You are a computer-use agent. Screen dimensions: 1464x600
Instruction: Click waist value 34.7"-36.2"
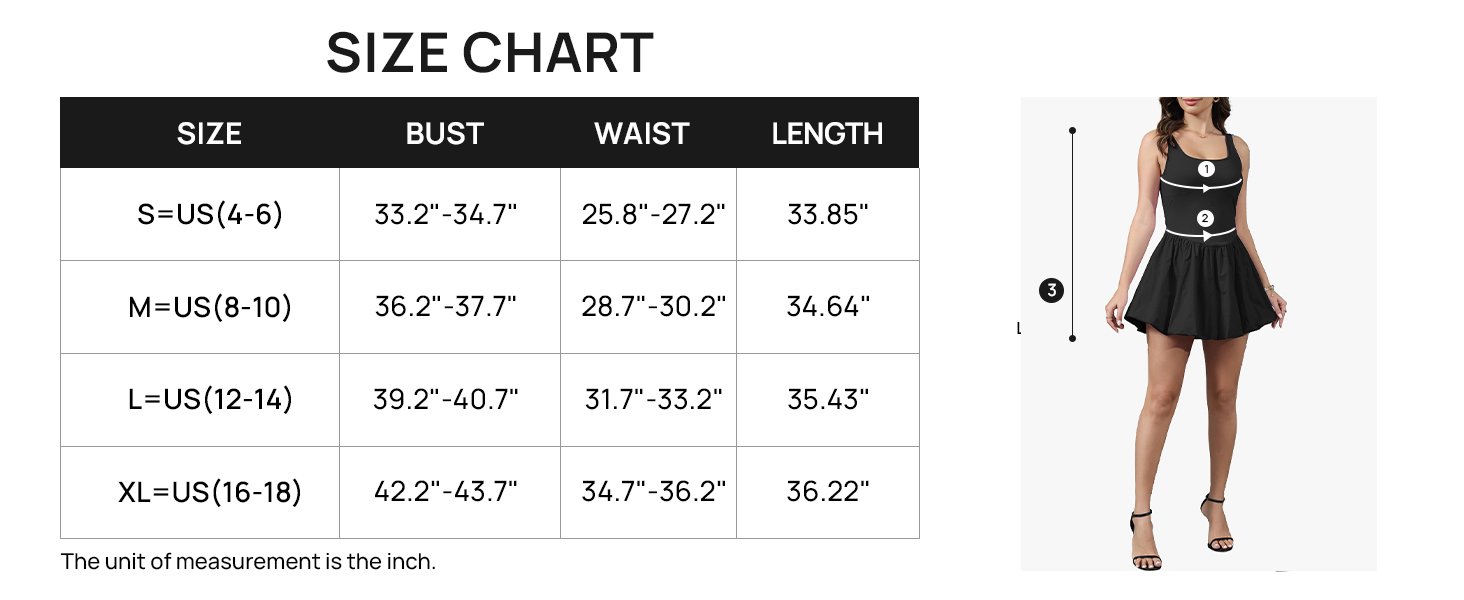653,492
